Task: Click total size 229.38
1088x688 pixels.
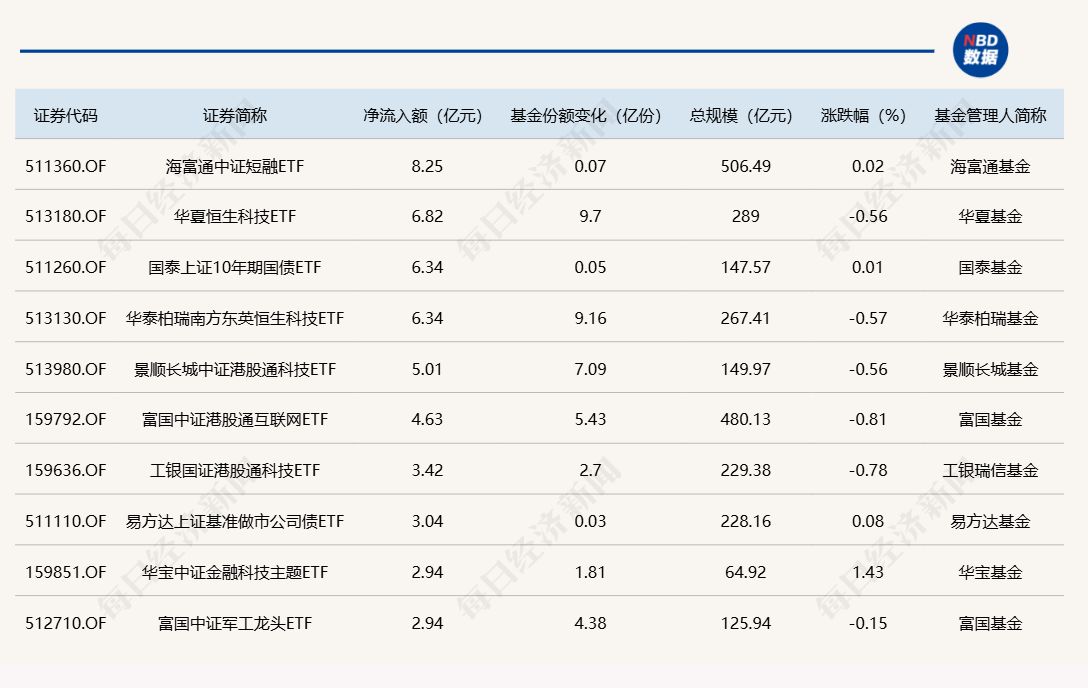Action: pos(746,470)
